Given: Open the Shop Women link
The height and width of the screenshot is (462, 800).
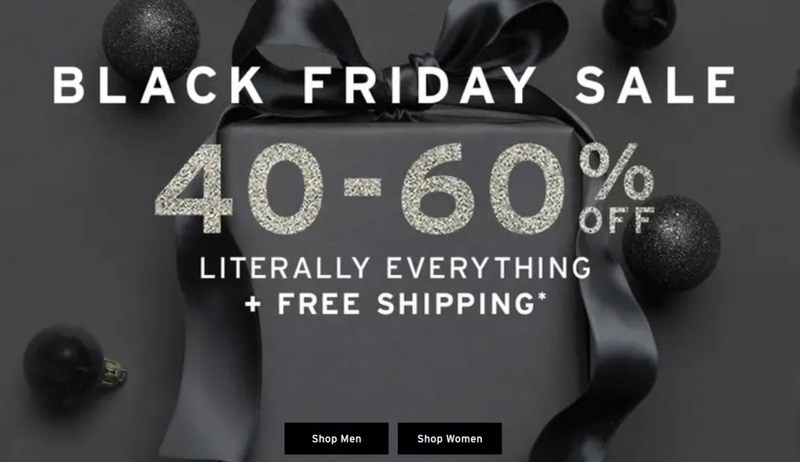Looking at the screenshot, I should (449, 439).
